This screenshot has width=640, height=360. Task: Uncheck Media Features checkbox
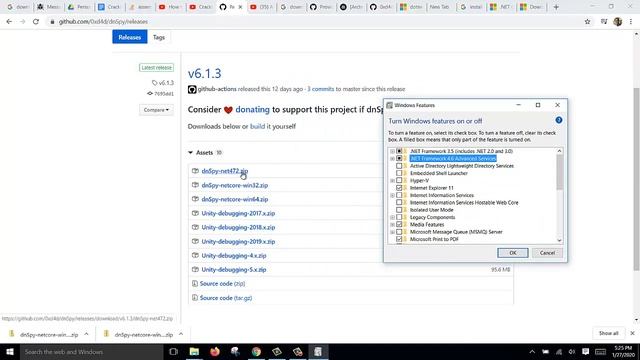(x=399, y=224)
